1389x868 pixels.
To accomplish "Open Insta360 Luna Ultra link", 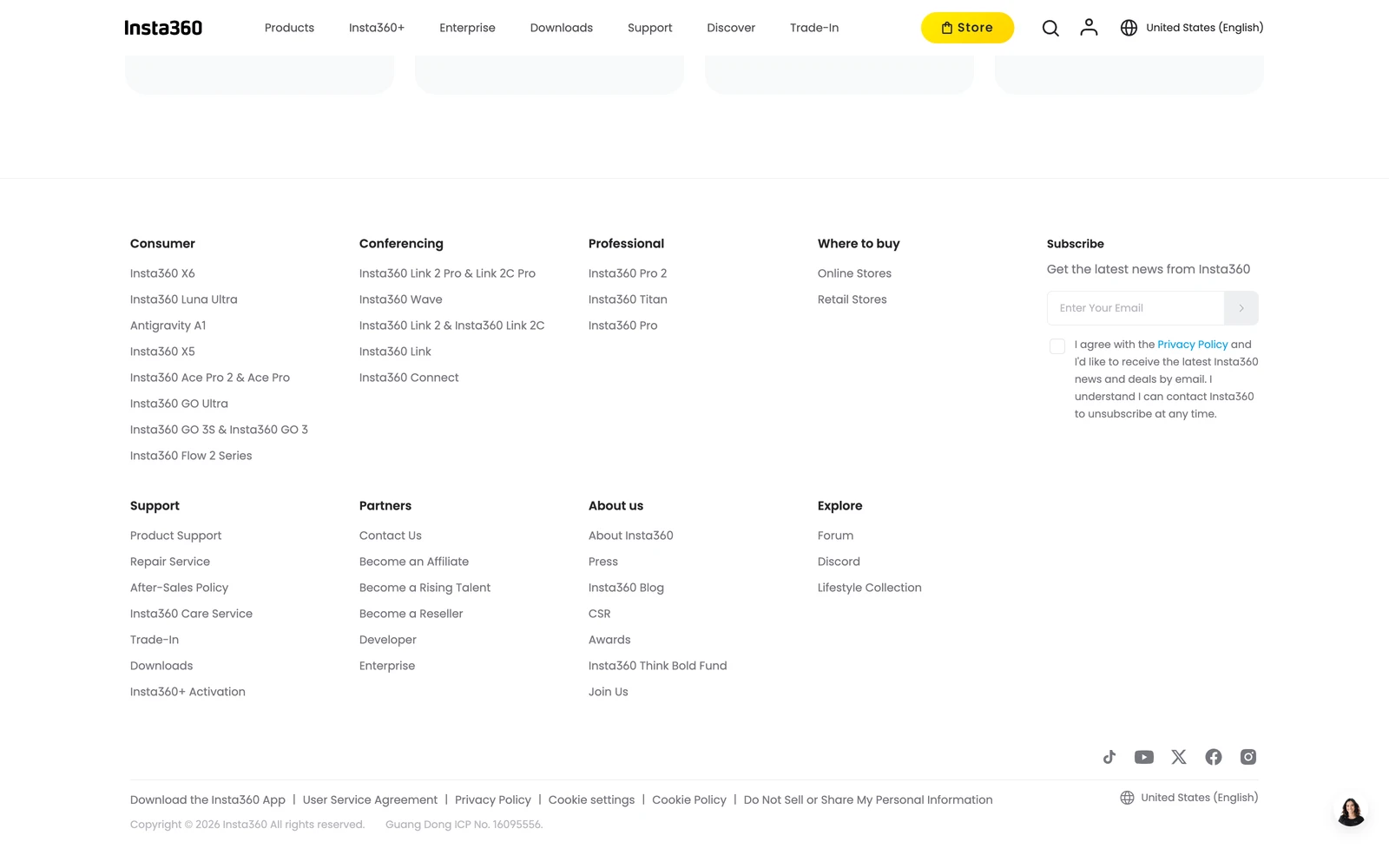I will [184, 299].
